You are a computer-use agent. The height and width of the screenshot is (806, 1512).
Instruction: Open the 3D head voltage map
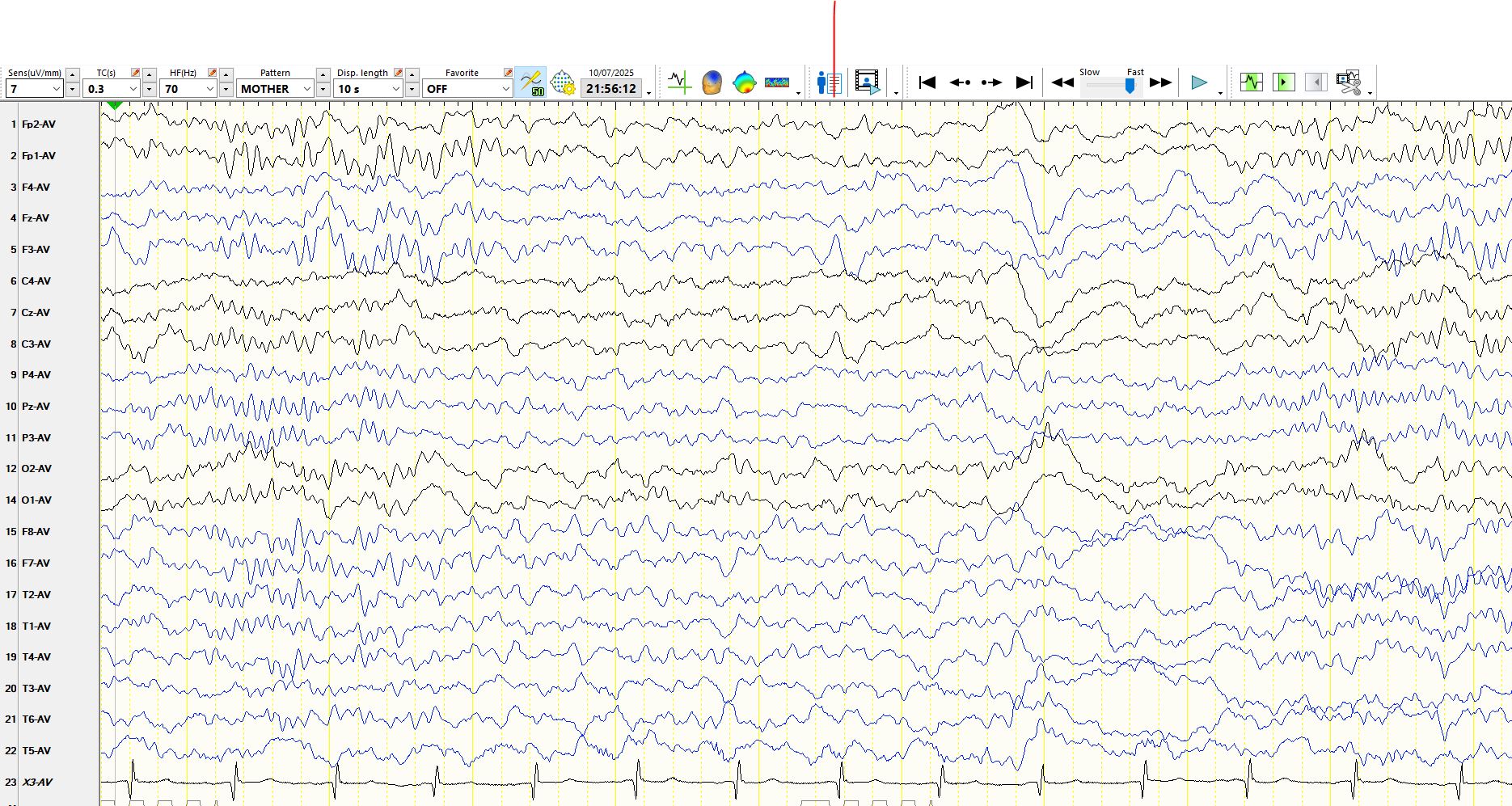(x=712, y=82)
